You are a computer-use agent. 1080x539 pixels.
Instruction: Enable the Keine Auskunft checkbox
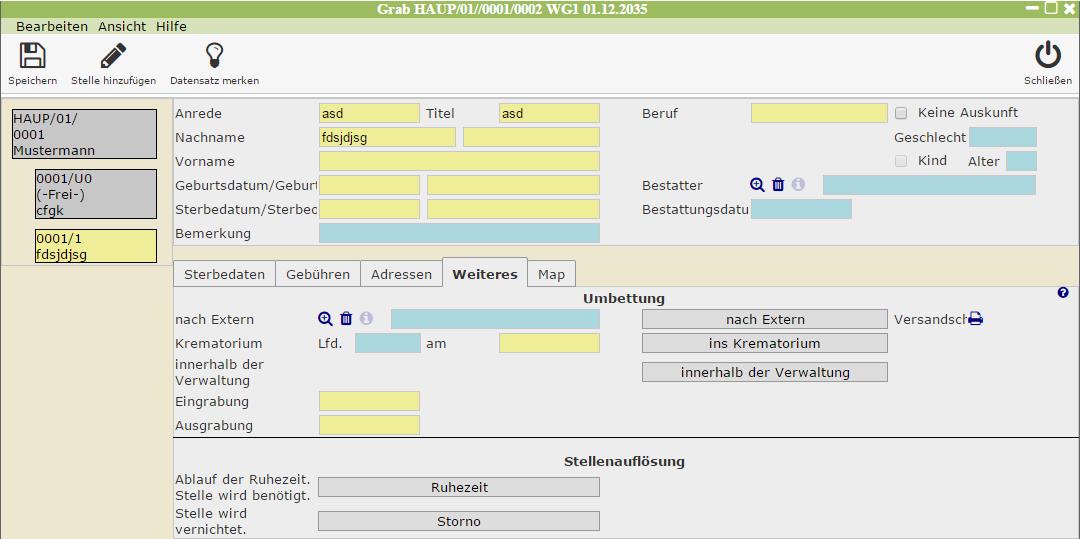tap(901, 113)
